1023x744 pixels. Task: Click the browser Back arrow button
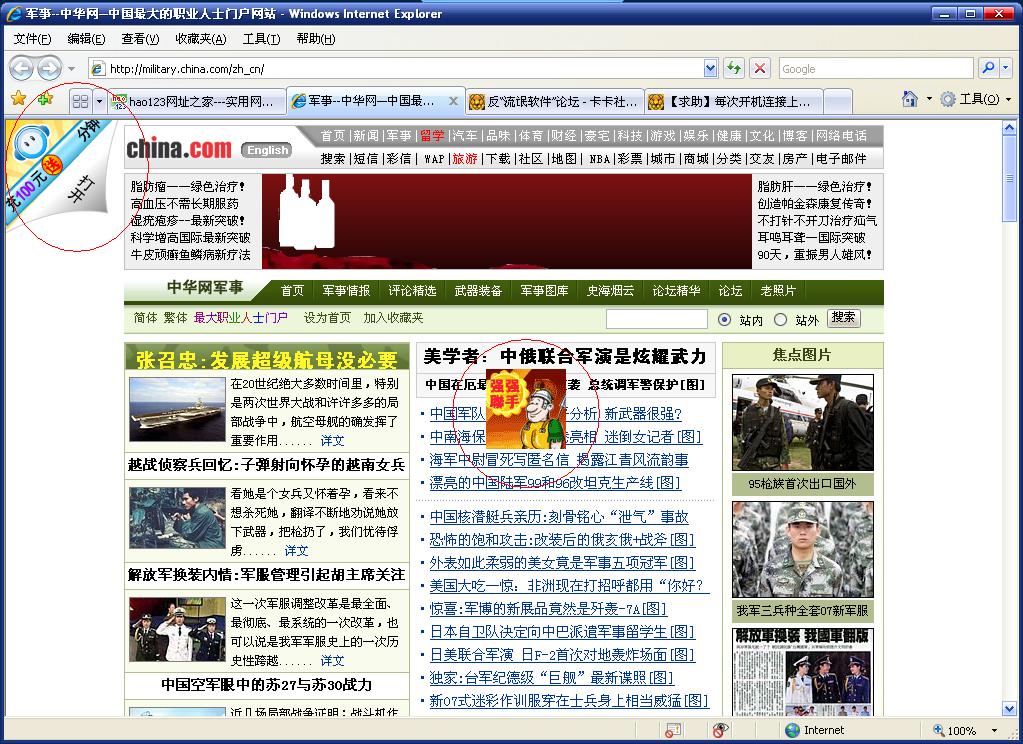pyautogui.click(x=22, y=68)
